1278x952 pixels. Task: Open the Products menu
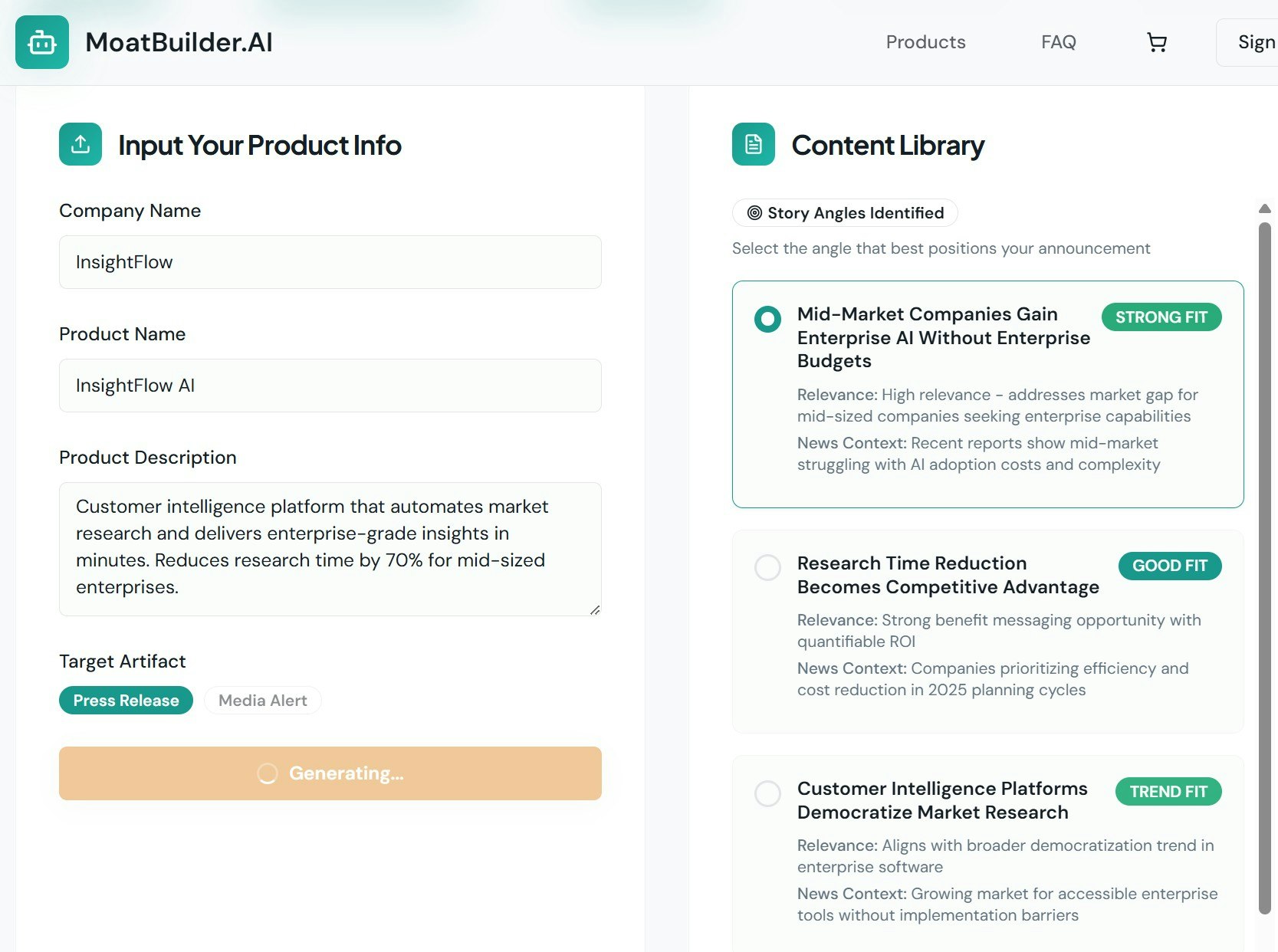(925, 42)
